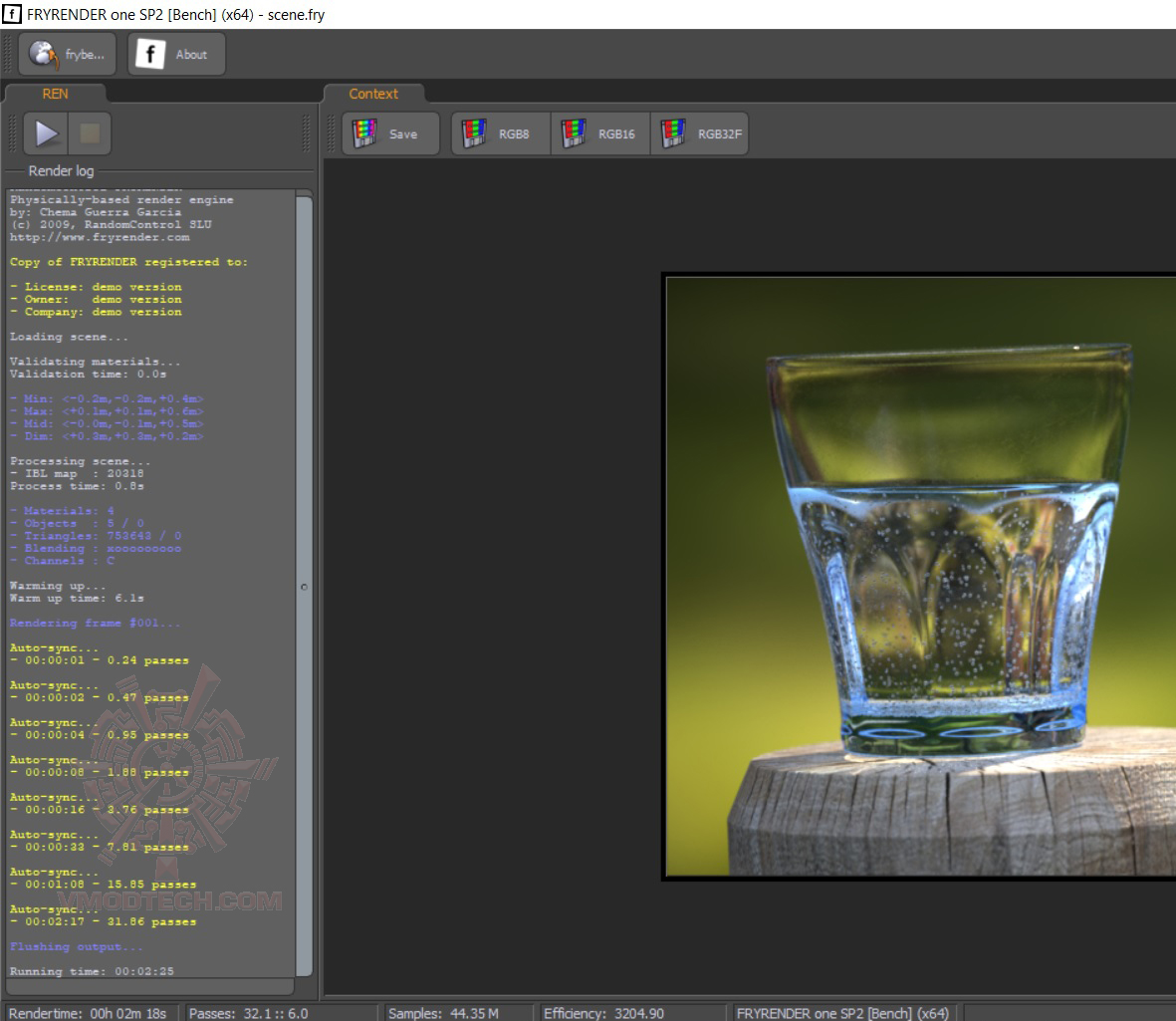Start the render with the Play button
Image resolution: width=1176 pixels, height=1021 pixels.
pos(47,133)
